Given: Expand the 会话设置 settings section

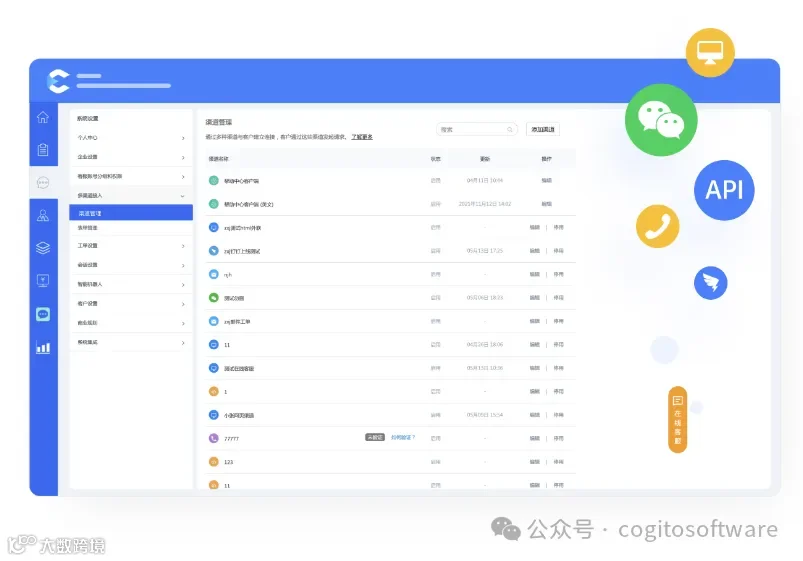Looking at the screenshot, I should point(131,265).
